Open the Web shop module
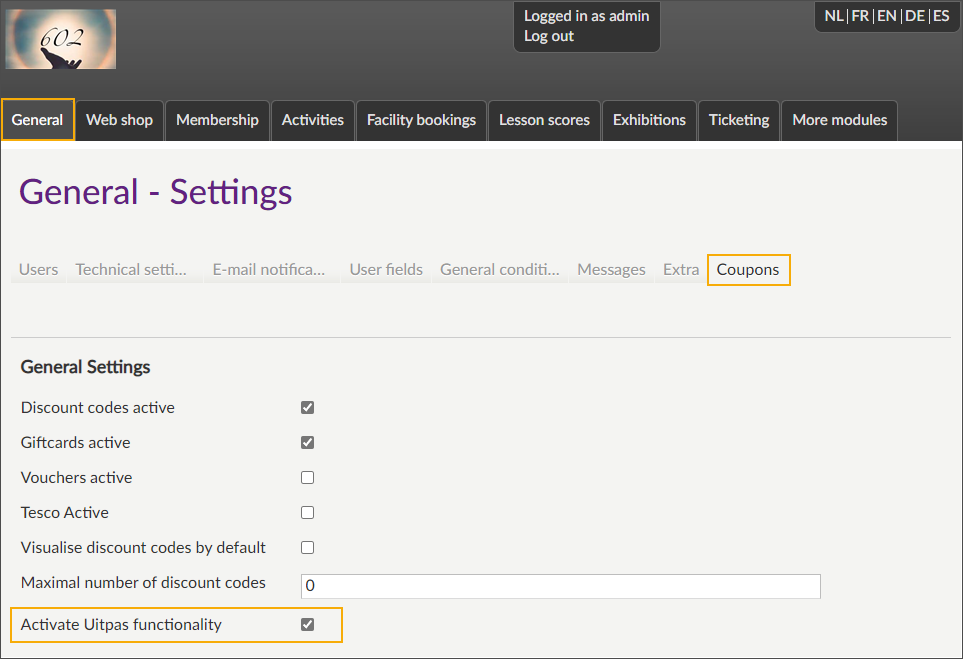963x659 pixels. pyautogui.click(x=119, y=119)
